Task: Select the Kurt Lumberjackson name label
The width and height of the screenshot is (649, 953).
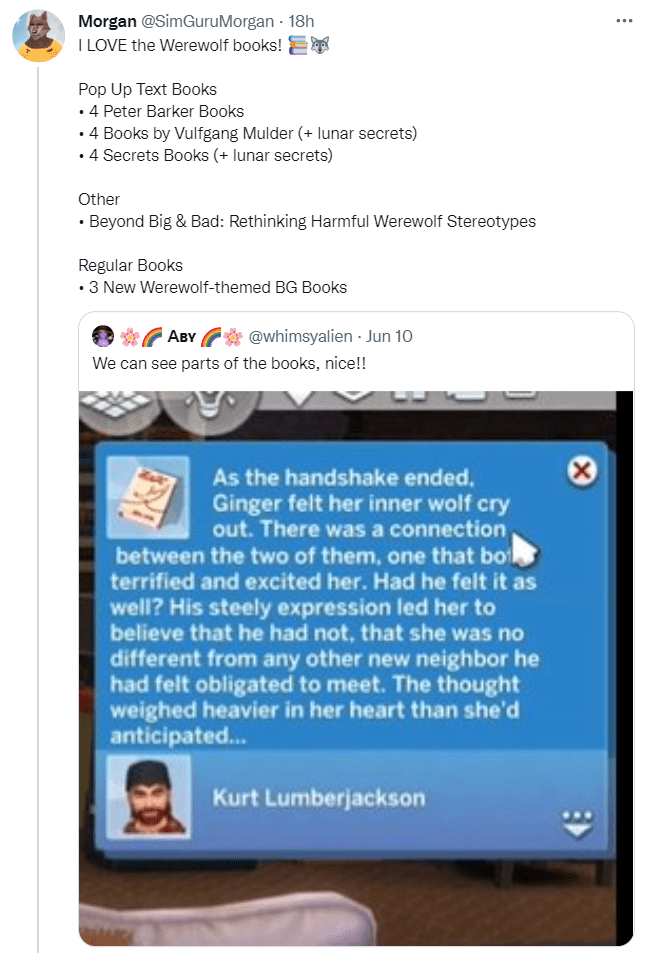Action: (x=318, y=797)
